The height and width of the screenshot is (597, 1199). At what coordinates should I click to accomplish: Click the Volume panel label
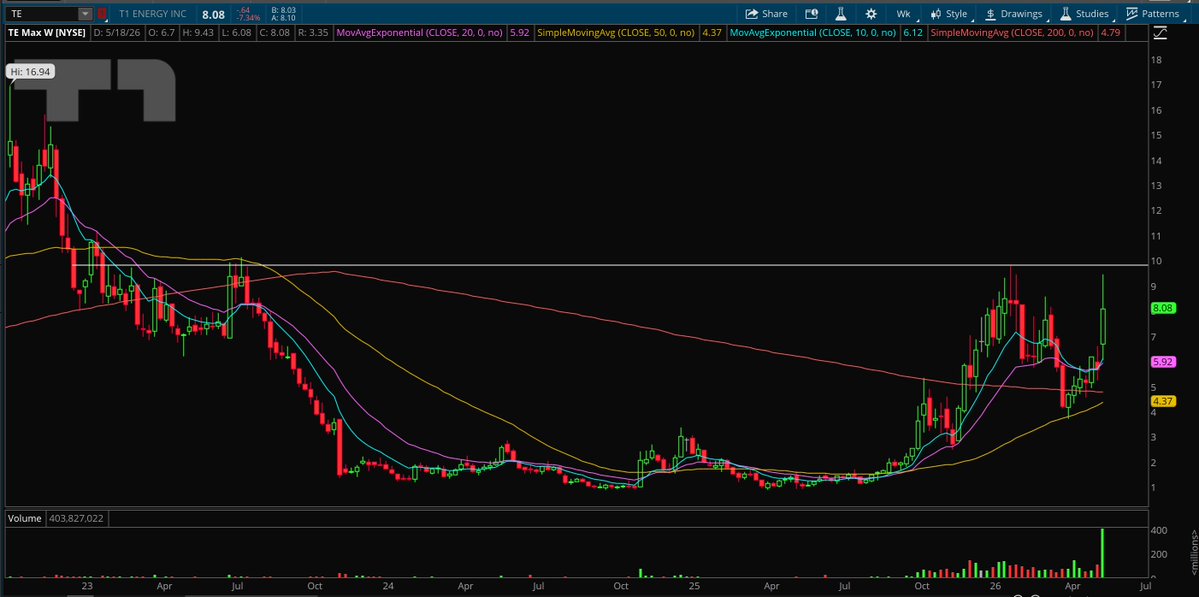24,518
